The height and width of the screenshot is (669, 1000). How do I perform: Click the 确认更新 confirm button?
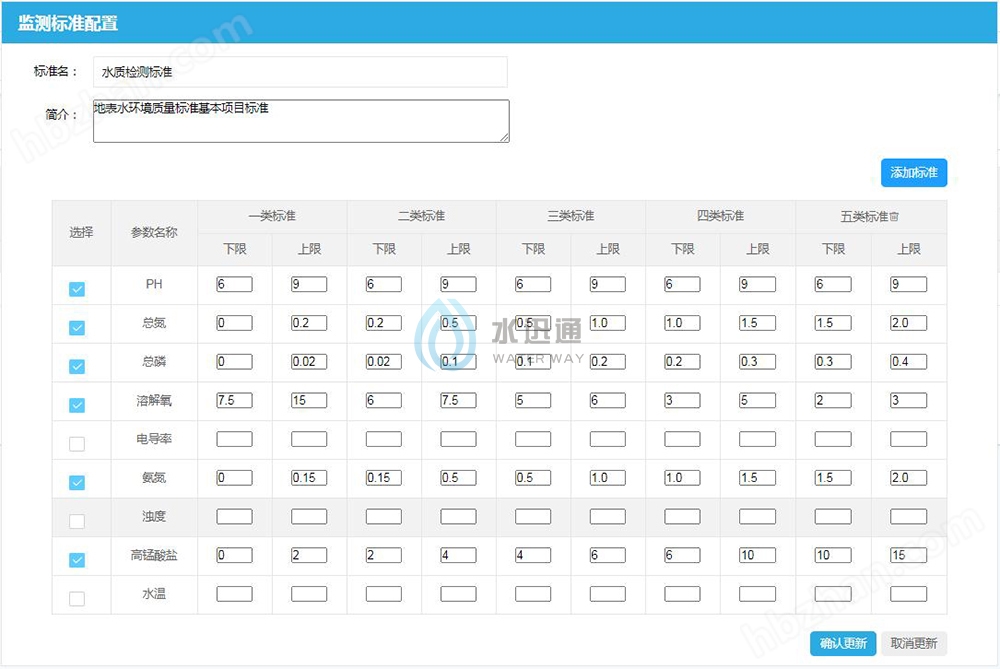(843, 643)
